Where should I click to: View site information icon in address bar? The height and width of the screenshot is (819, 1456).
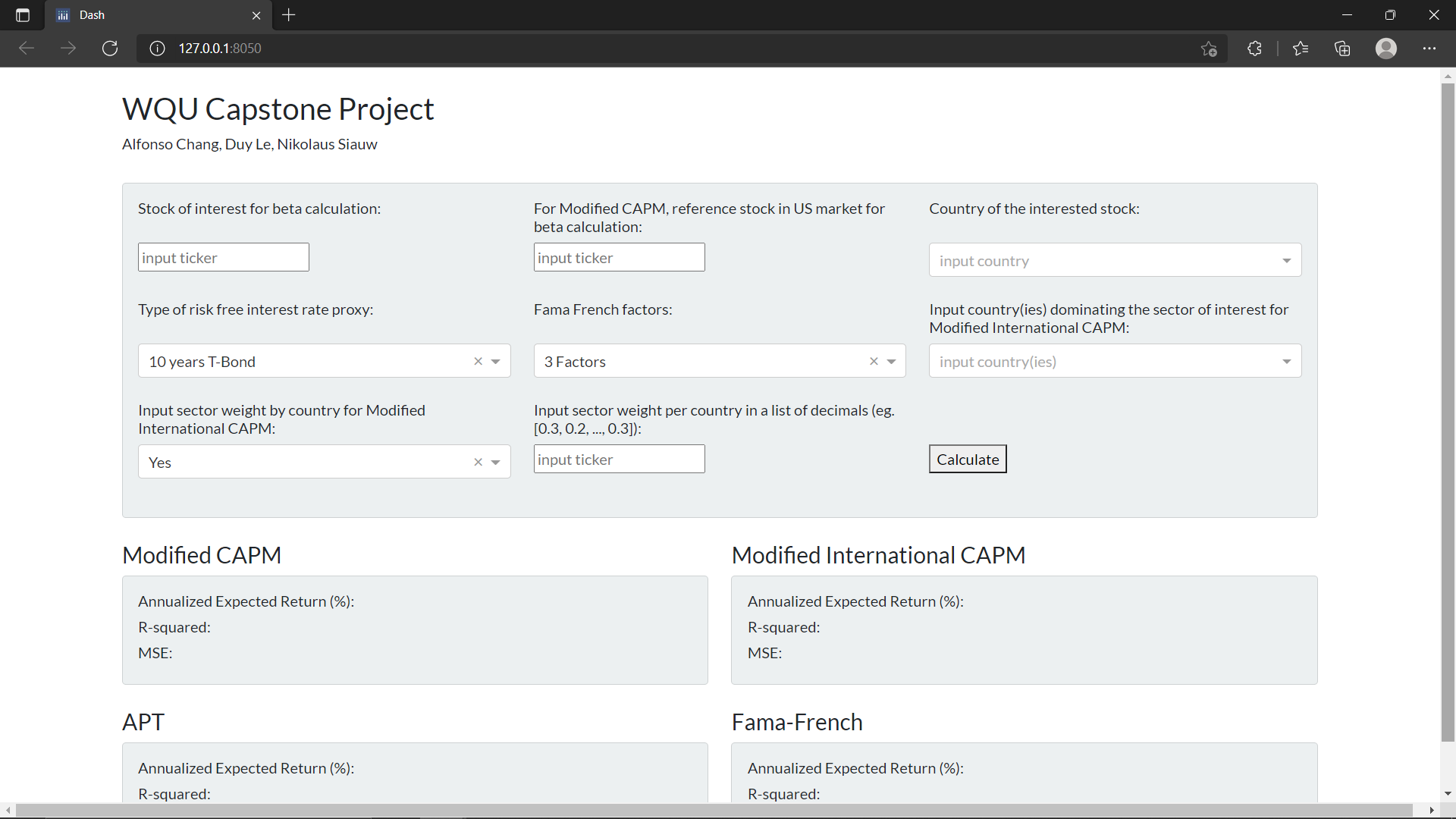[157, 49]
